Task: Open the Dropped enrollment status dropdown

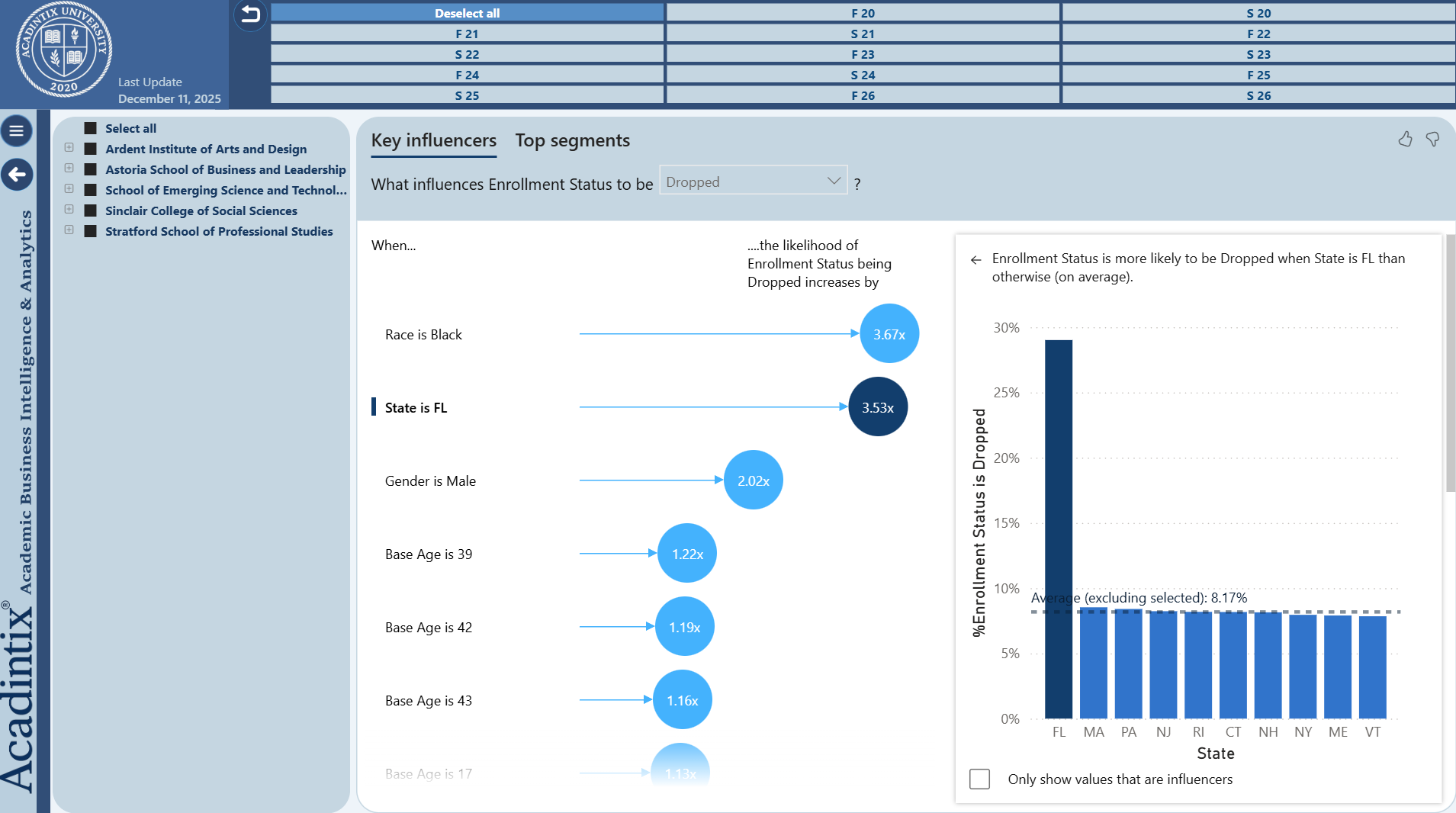Action: coord(753,182)
